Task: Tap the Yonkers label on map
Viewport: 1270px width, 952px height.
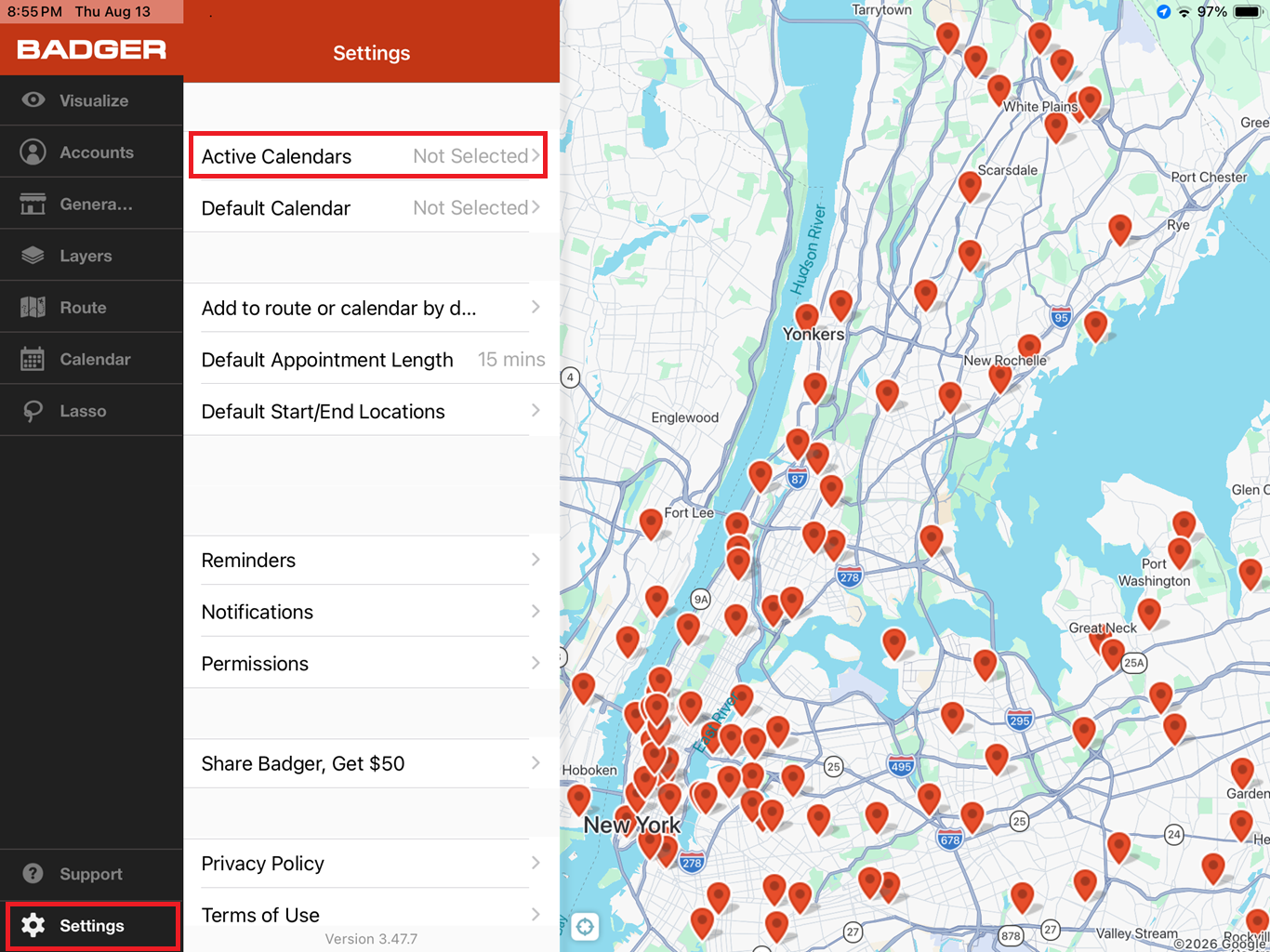Action: [x=814, y=334]
